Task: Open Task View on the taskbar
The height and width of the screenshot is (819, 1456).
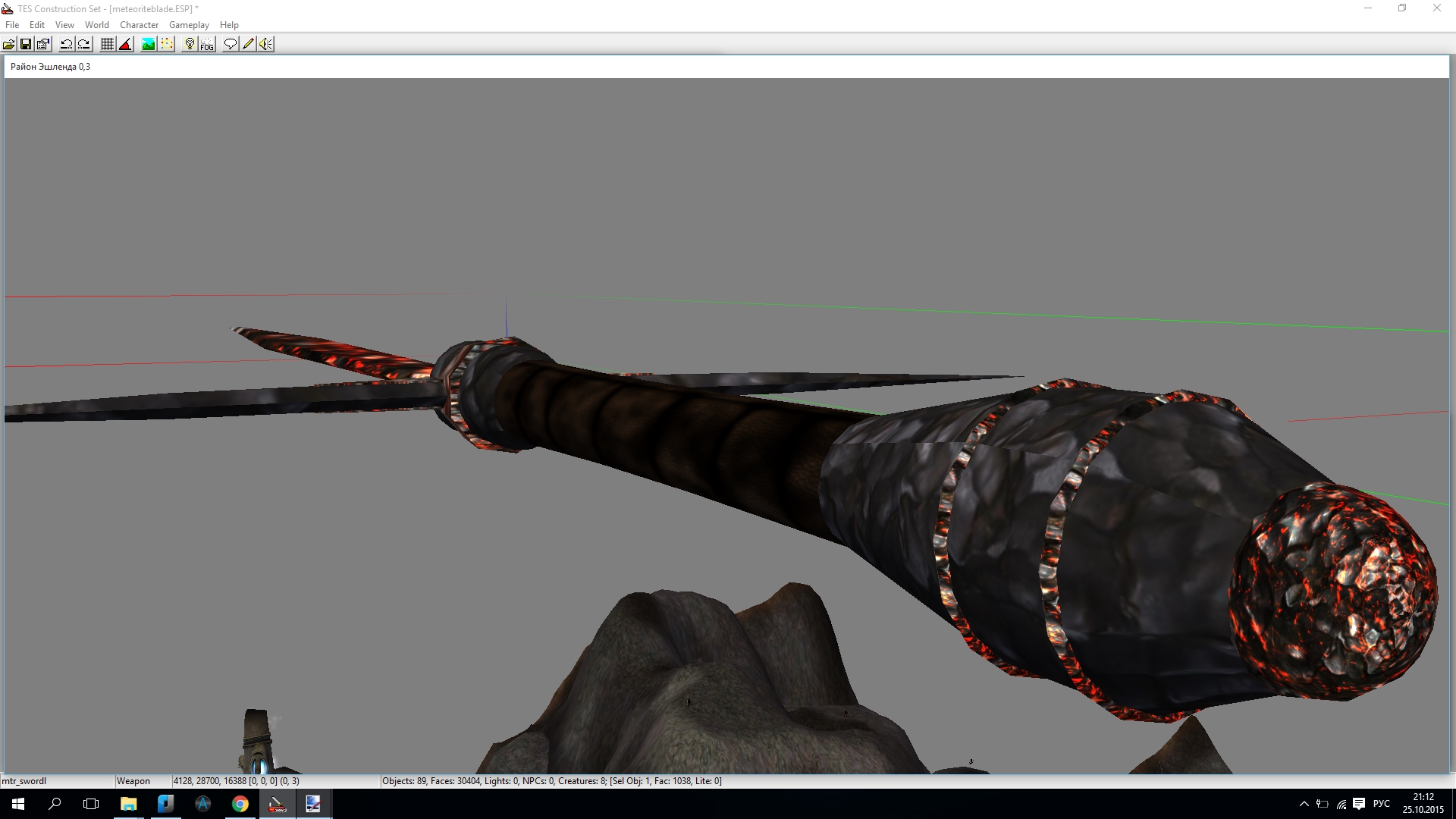Action: click(91, 804)
